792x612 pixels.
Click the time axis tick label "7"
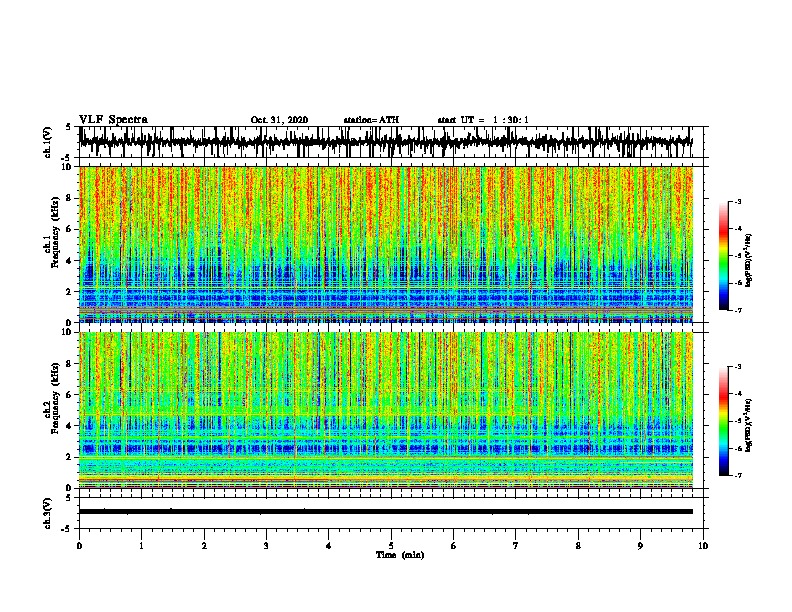click(516, 546)
